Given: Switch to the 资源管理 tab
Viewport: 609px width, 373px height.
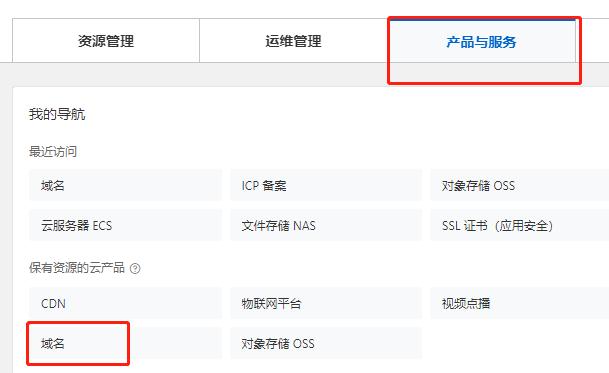Looking at the screenshot, I should (x=106, y=40).
